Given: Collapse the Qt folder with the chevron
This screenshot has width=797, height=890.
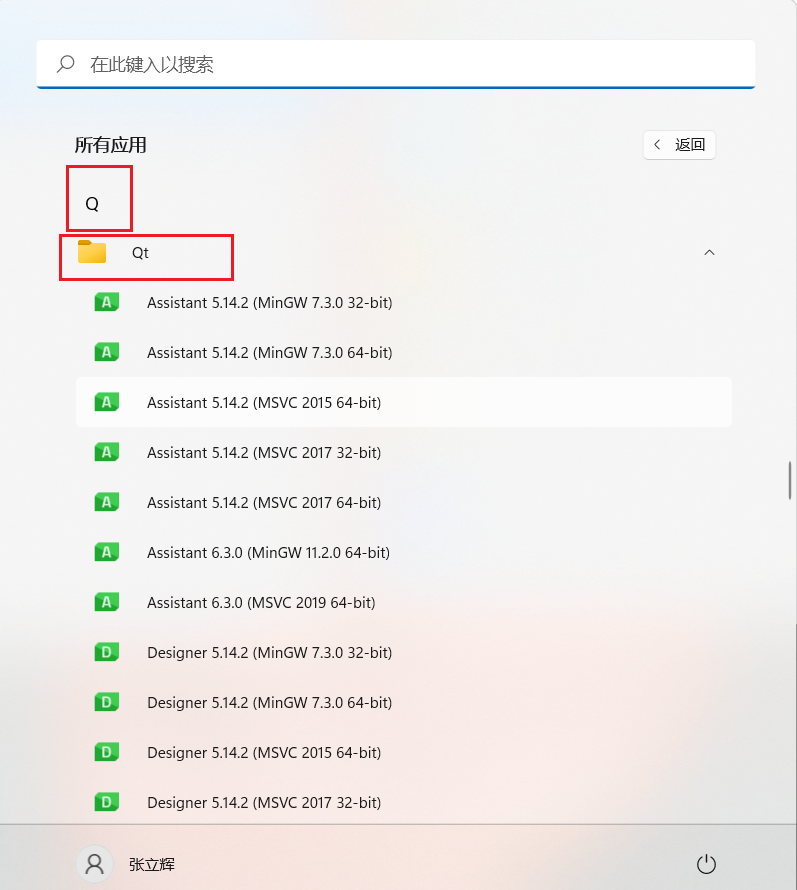Looking at the screenshot, I should 709,253.
